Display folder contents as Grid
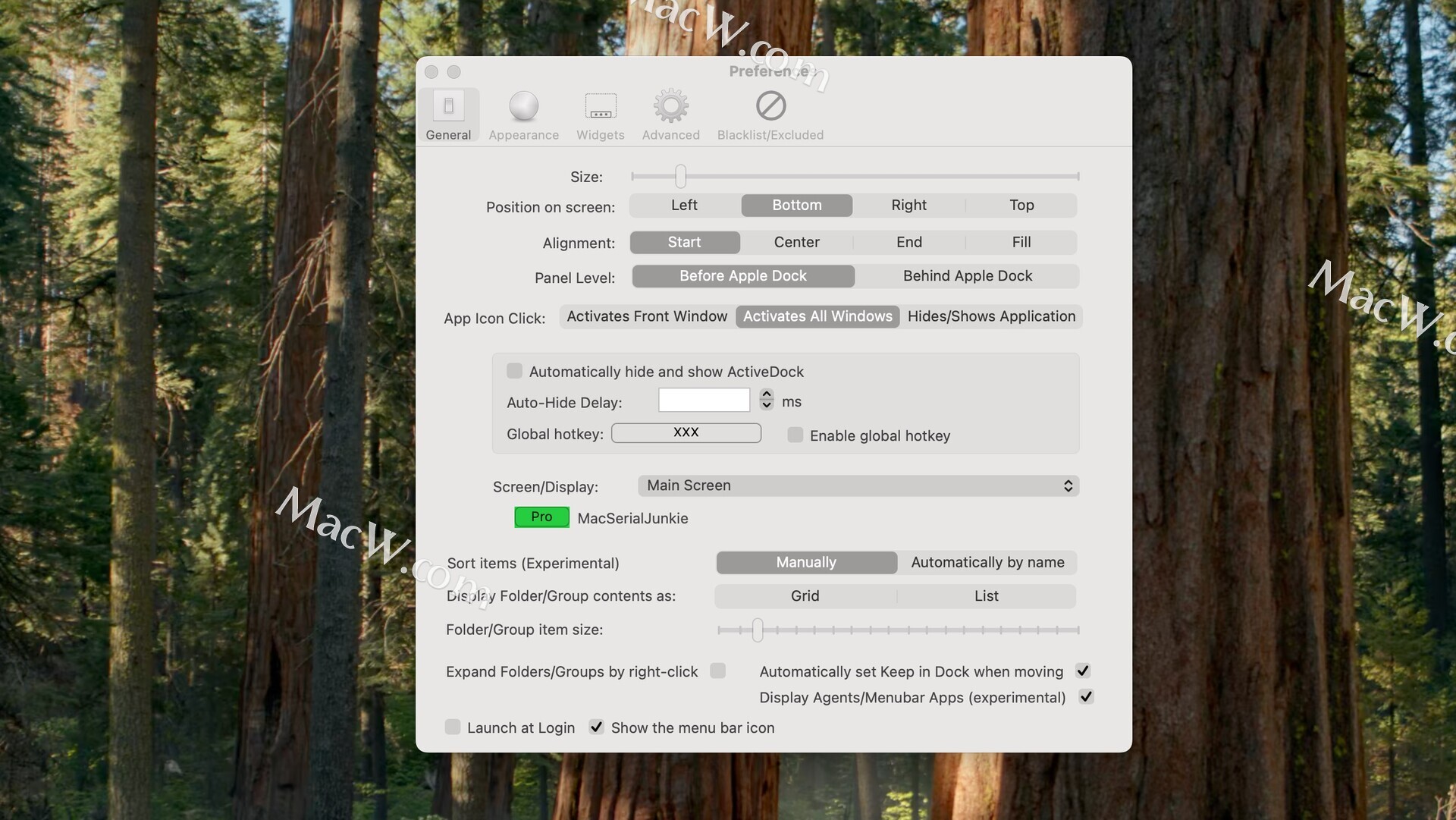 click(x=805, y=596)
